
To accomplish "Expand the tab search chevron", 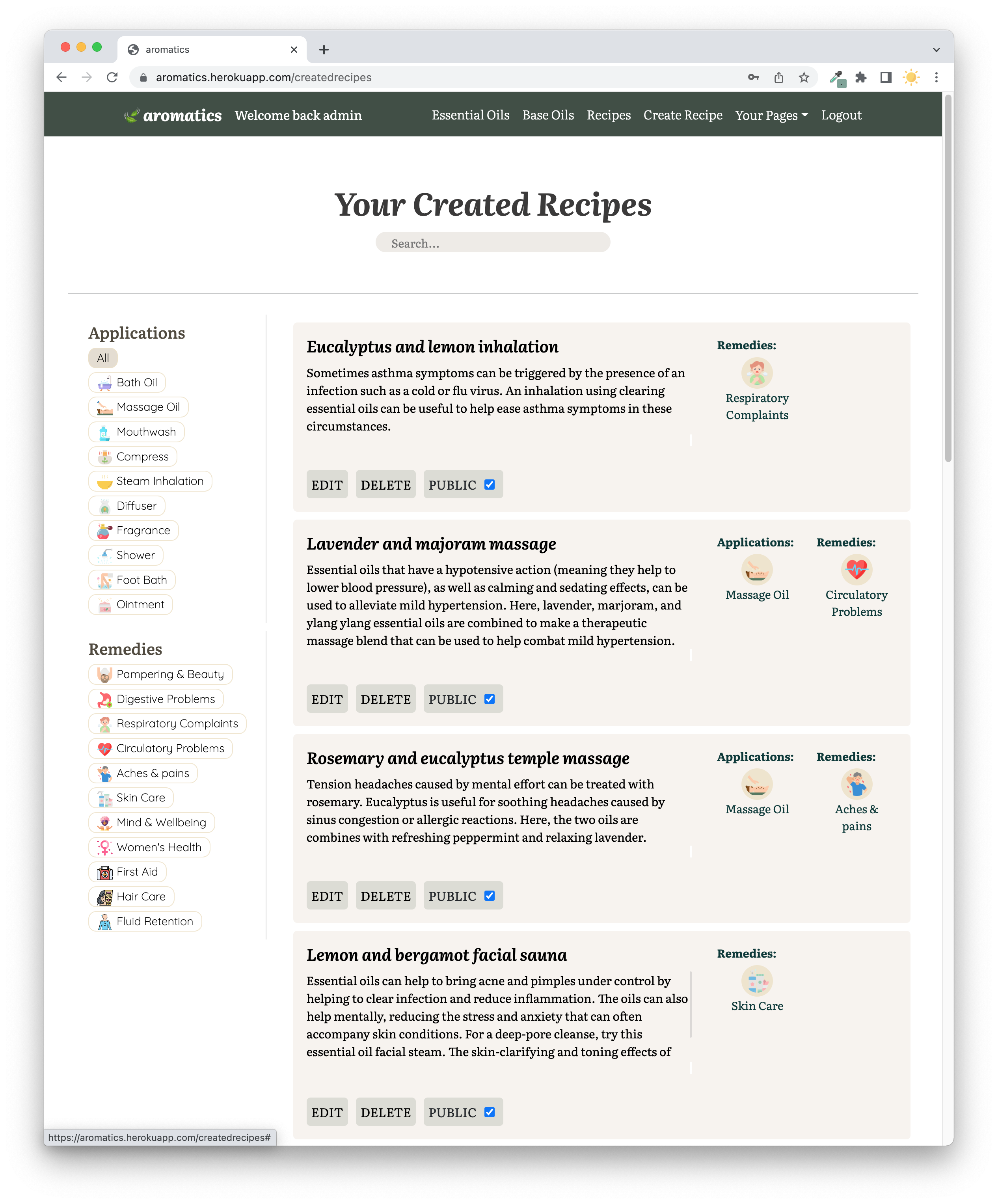I will (936, 50).
